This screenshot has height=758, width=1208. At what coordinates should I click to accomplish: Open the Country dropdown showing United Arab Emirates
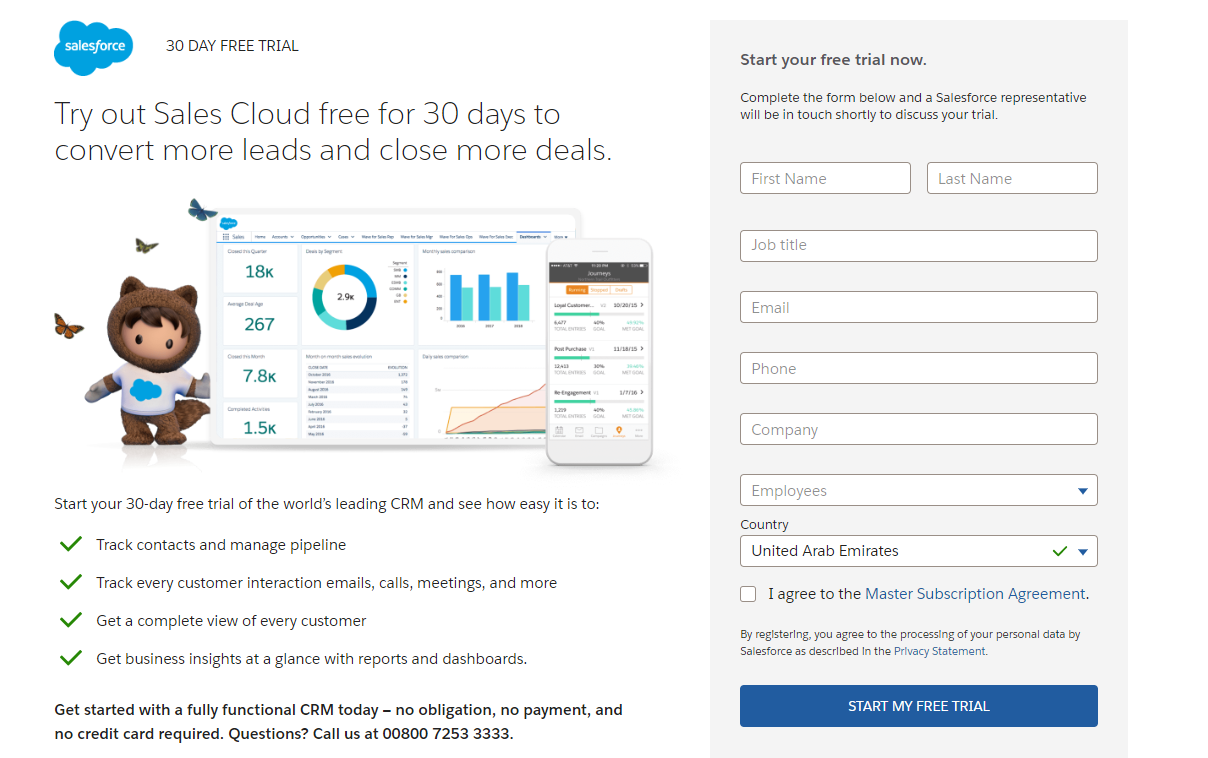point(919,551)
